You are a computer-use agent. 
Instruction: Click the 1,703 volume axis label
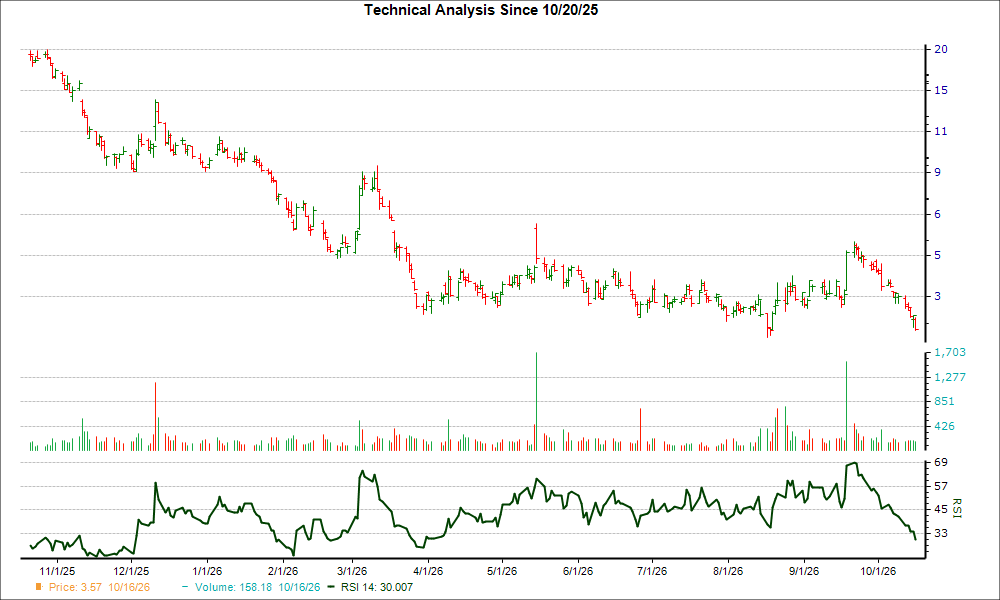(950, 353)
